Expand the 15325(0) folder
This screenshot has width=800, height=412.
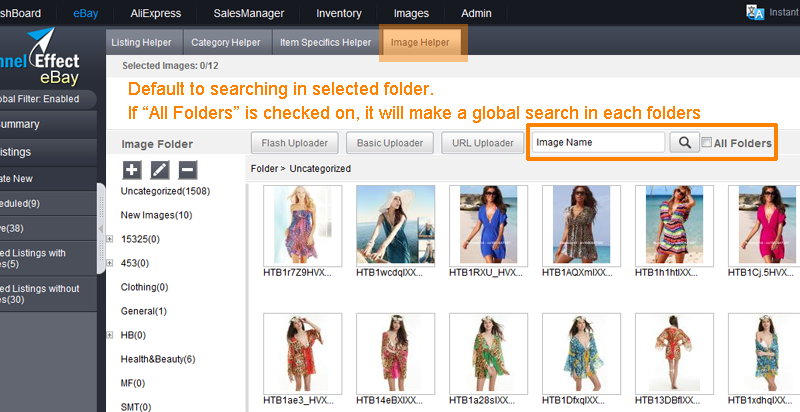tap(110, 239)
